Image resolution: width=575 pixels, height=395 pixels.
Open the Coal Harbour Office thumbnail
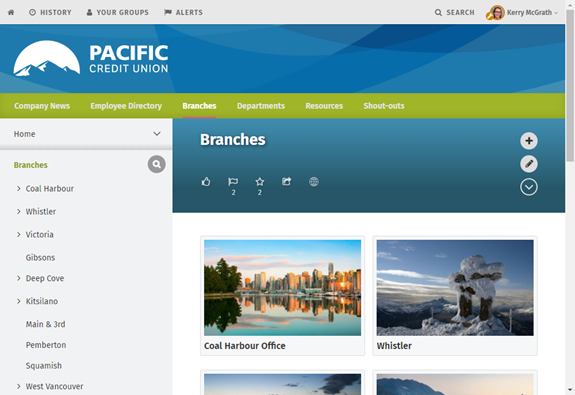[x=282, y=288]
